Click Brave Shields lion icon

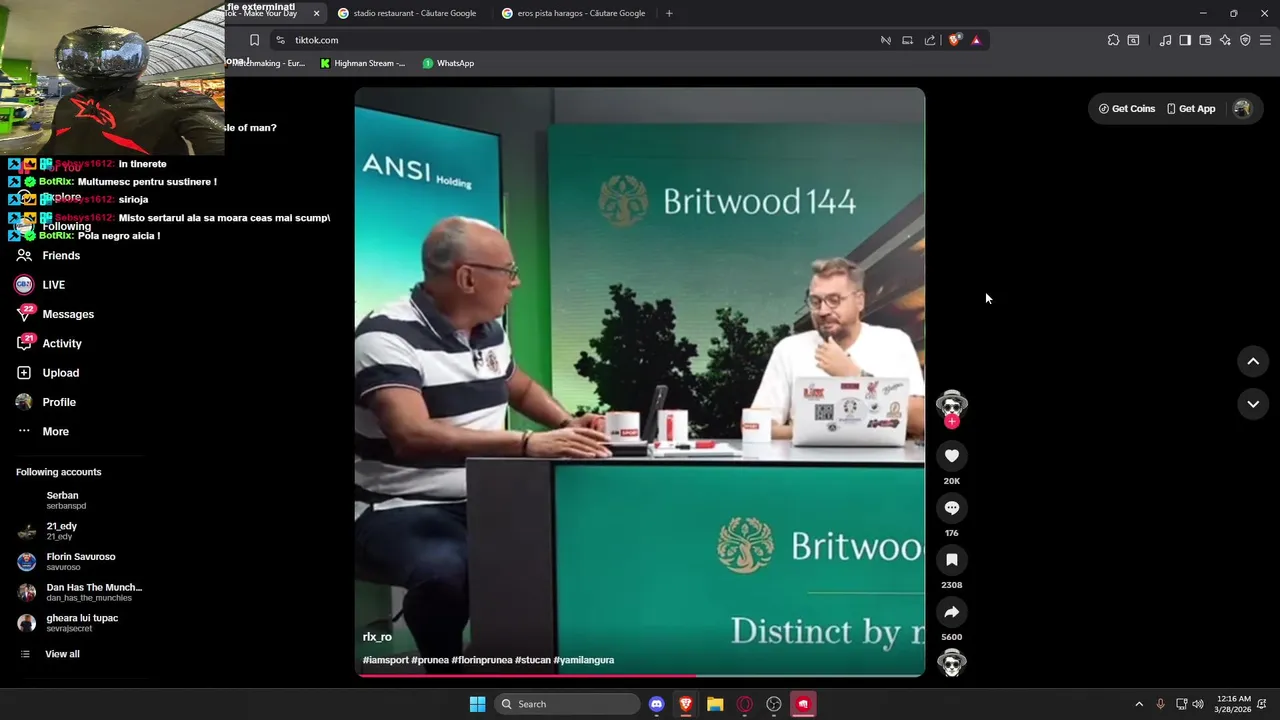coord(954,40)
